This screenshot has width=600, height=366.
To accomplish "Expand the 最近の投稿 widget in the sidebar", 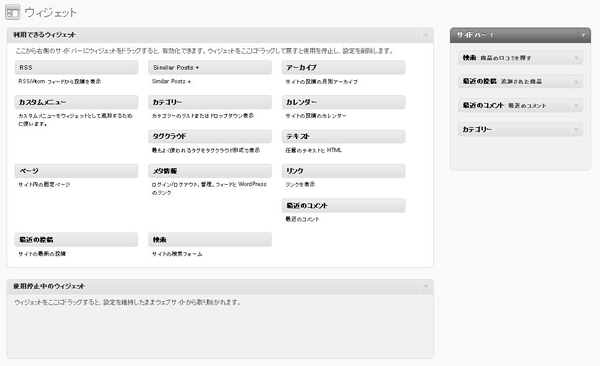I will tap(576, 82).
